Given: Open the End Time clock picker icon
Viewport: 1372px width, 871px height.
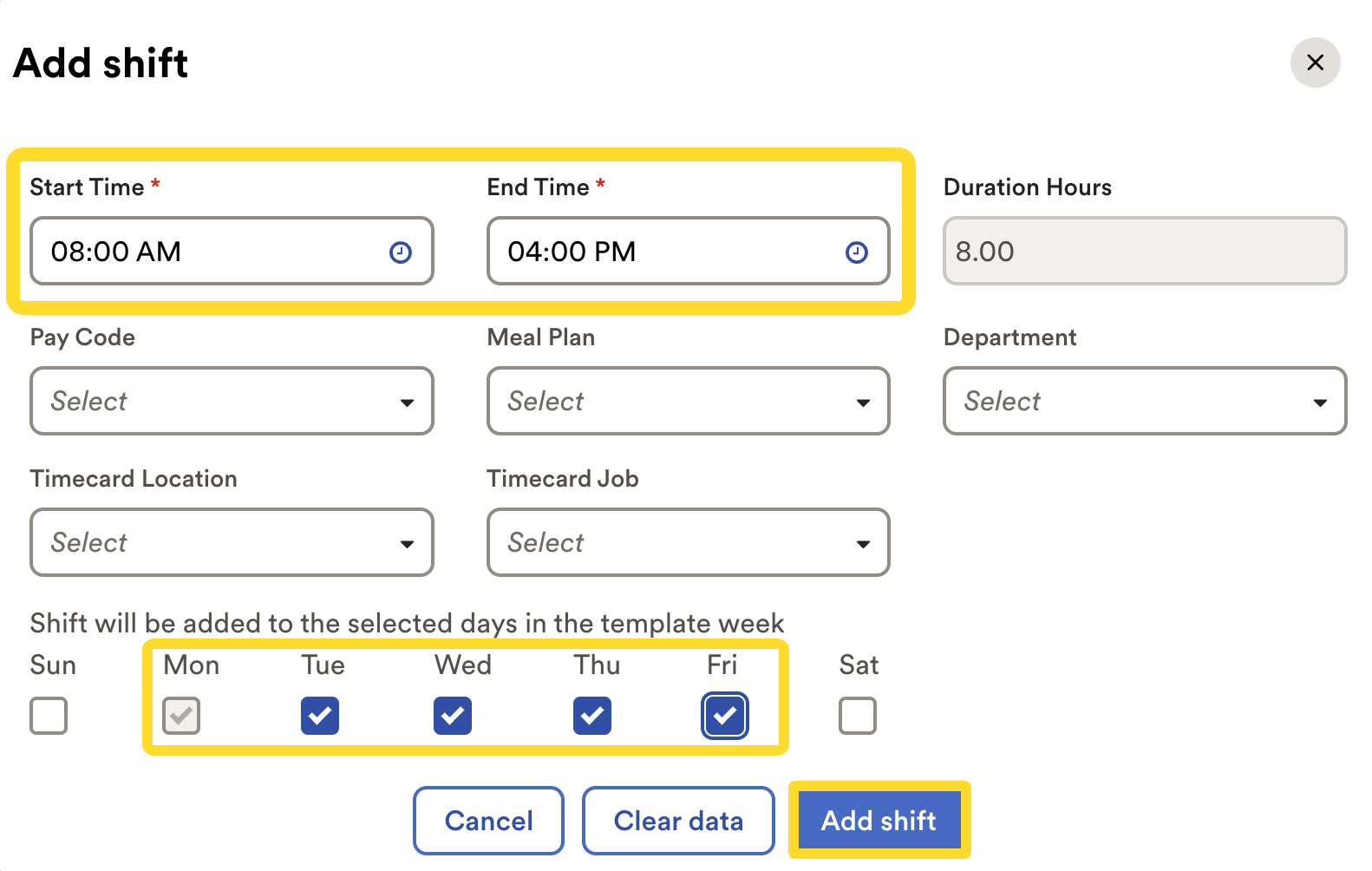Looking at the screenshot, I should (x=857, y=252).
